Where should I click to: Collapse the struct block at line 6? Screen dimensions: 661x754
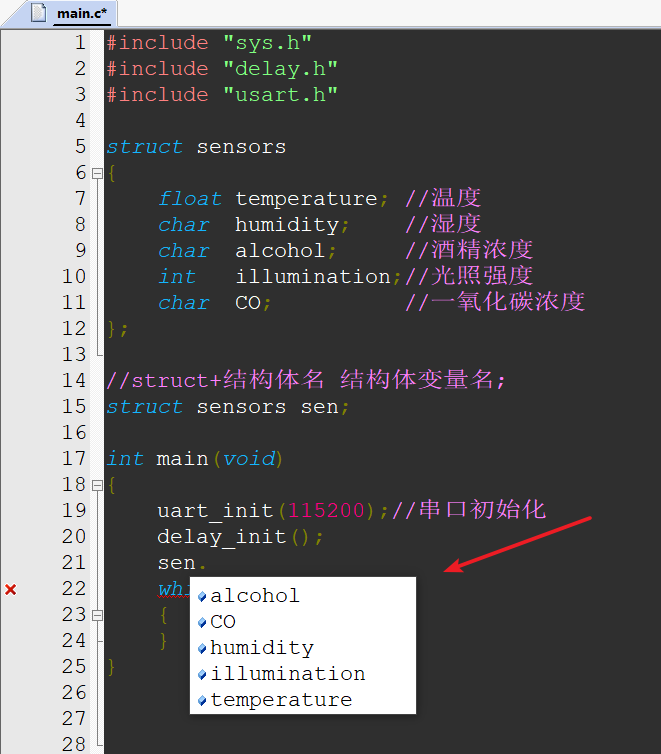(97, 173)
